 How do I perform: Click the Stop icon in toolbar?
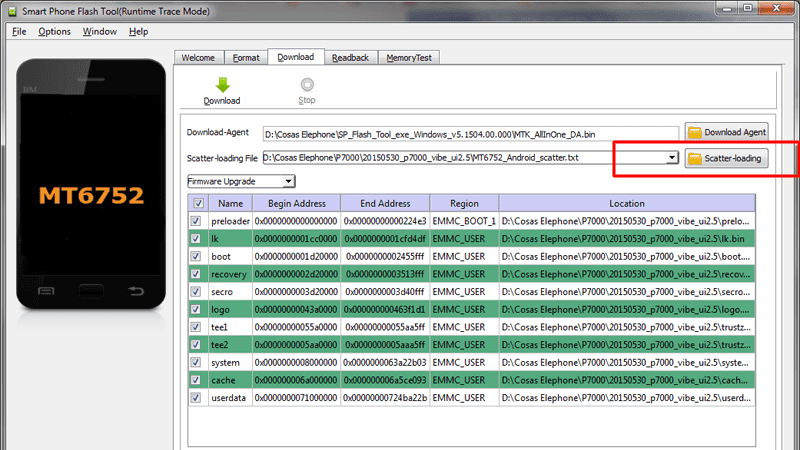tap(307, 84)
